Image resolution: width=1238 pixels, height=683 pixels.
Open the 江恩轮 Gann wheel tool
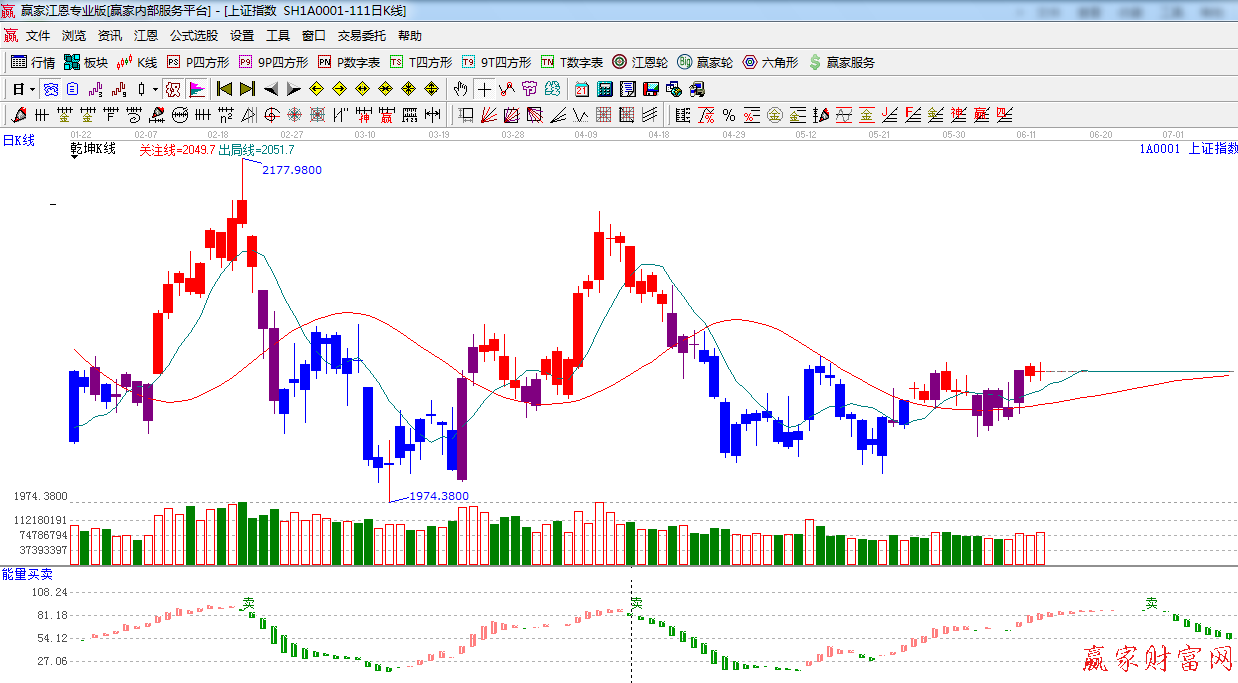(x=640, y=62)
